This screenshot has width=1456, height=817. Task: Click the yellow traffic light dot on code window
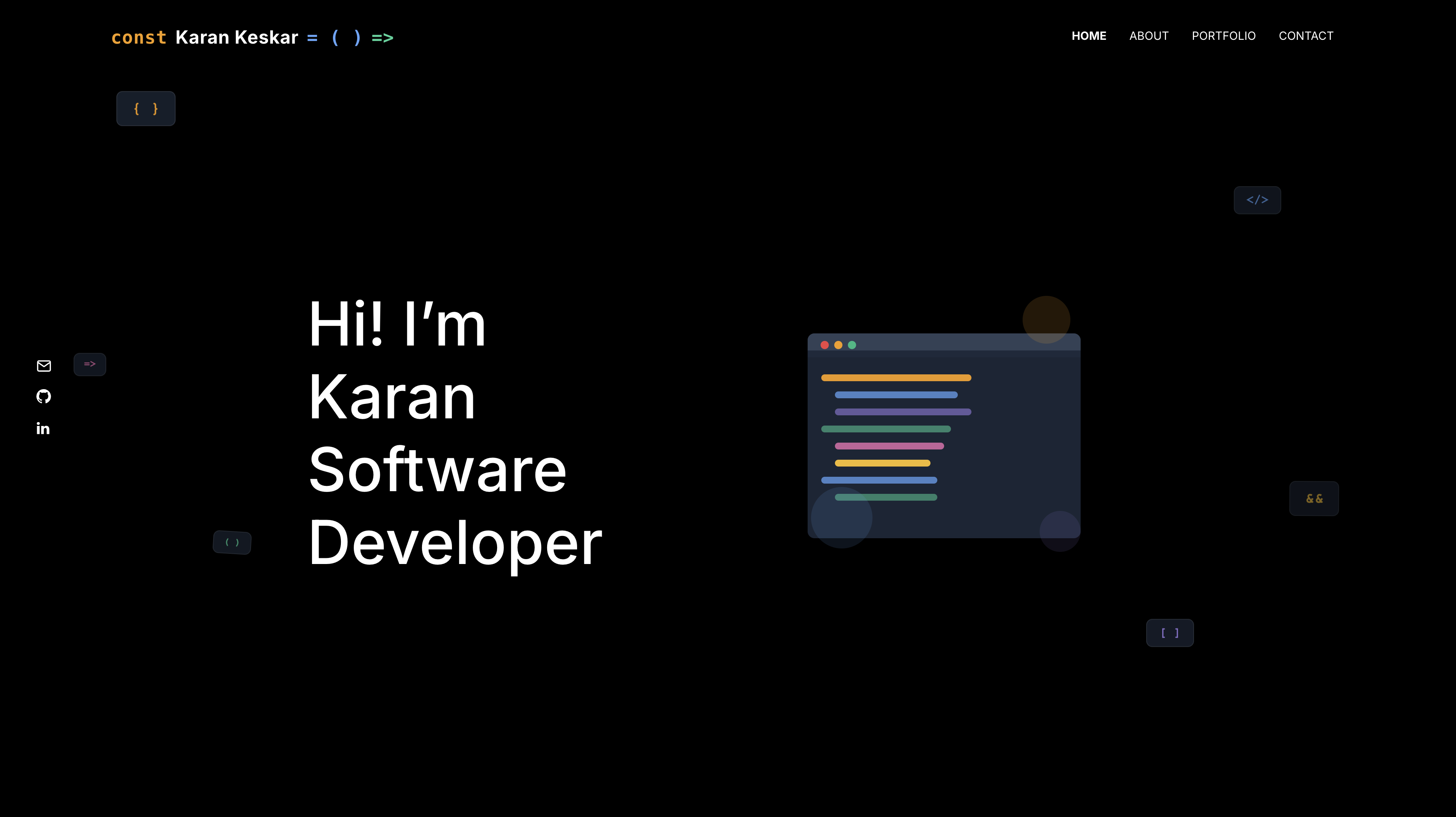coord(839,345)
